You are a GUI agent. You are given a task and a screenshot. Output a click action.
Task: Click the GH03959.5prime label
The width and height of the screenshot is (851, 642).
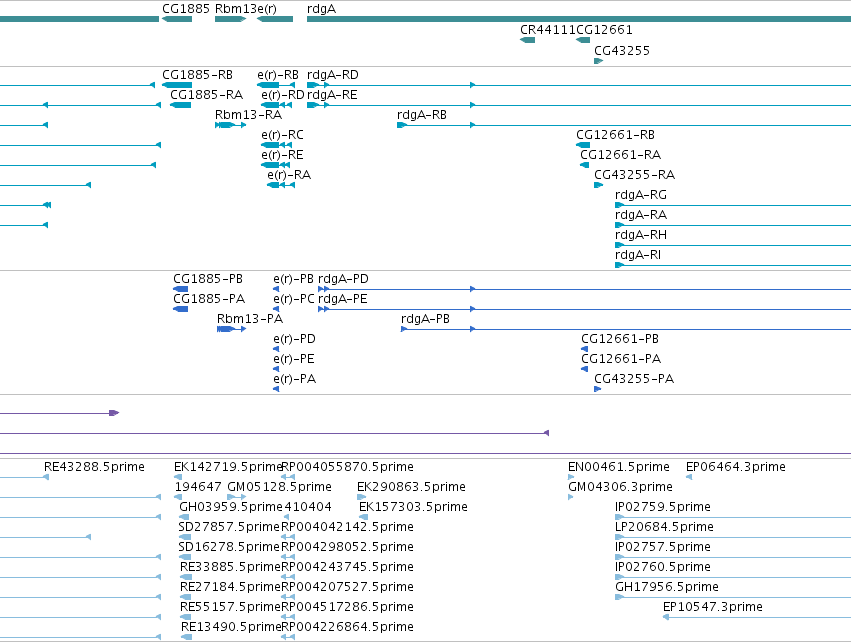click(231, 507)
